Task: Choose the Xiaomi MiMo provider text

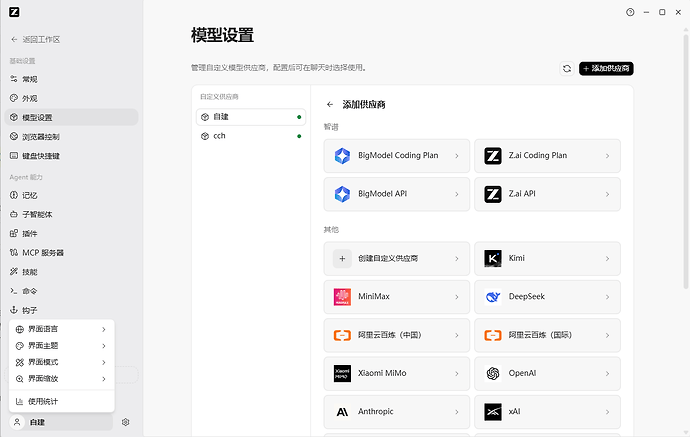Action: (382, 373)
